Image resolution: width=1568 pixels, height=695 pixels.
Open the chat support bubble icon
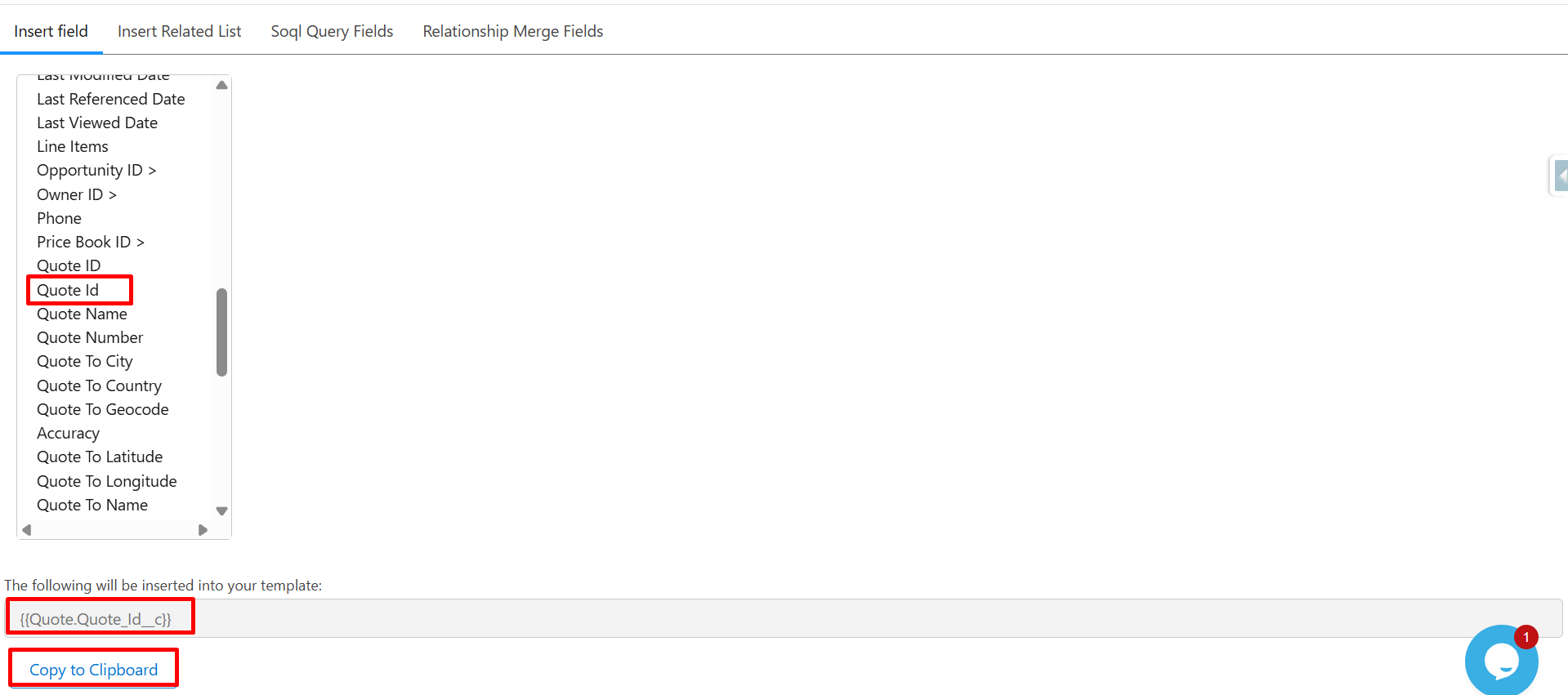pyautogui.click(x=1500, y=660)
